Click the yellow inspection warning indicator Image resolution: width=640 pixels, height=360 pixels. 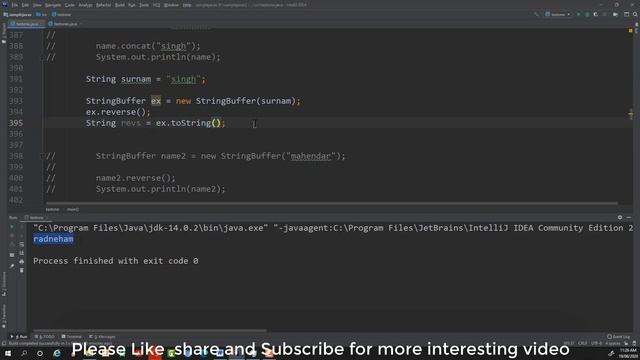(630, 31)
